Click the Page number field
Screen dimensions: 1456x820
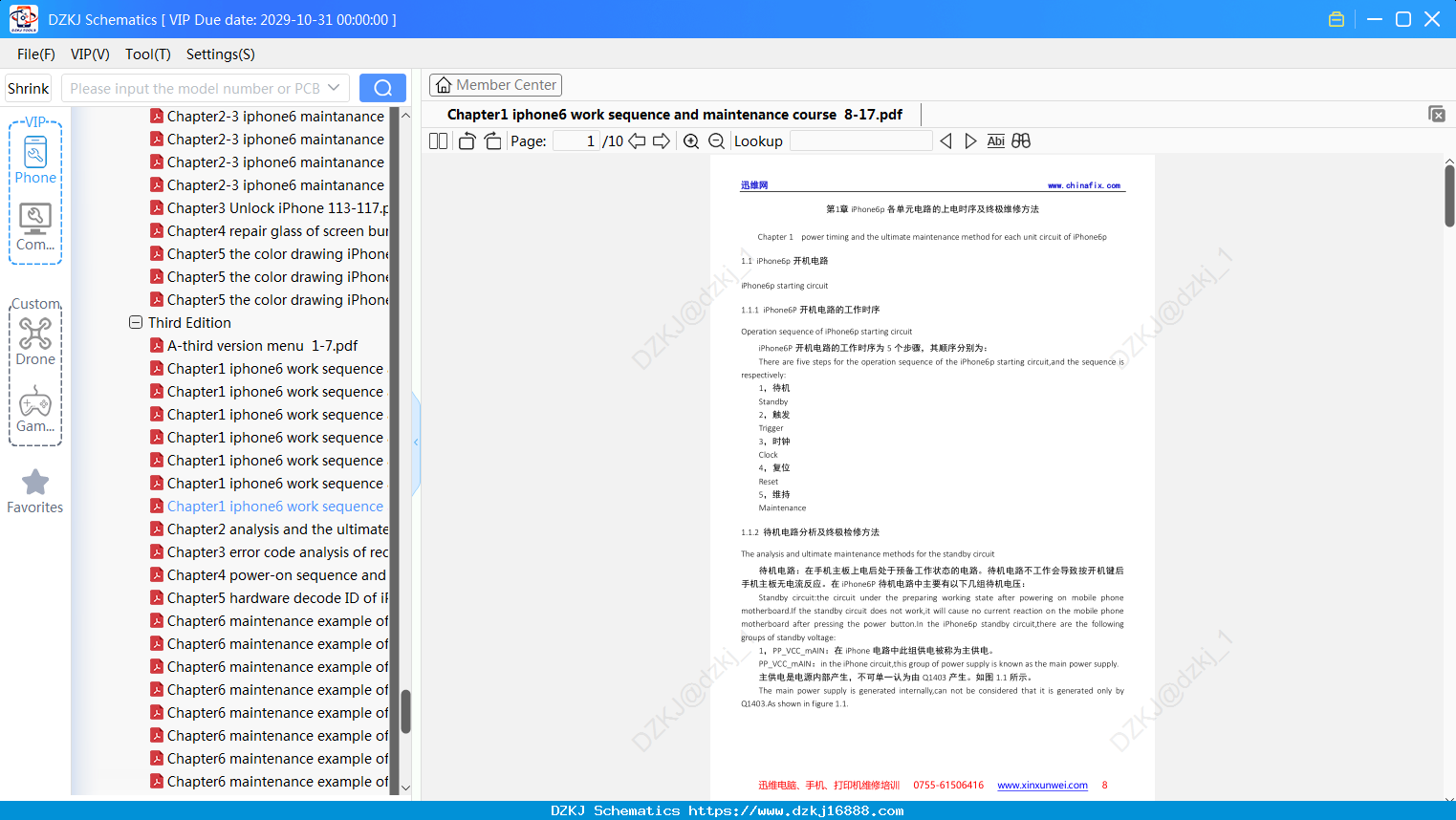point(576,141)
